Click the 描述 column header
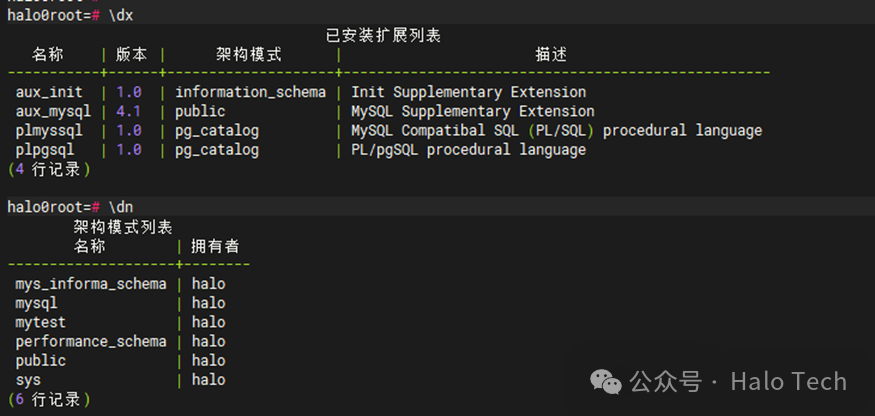Viewport: 875px width, 416px height. (551, 55)
